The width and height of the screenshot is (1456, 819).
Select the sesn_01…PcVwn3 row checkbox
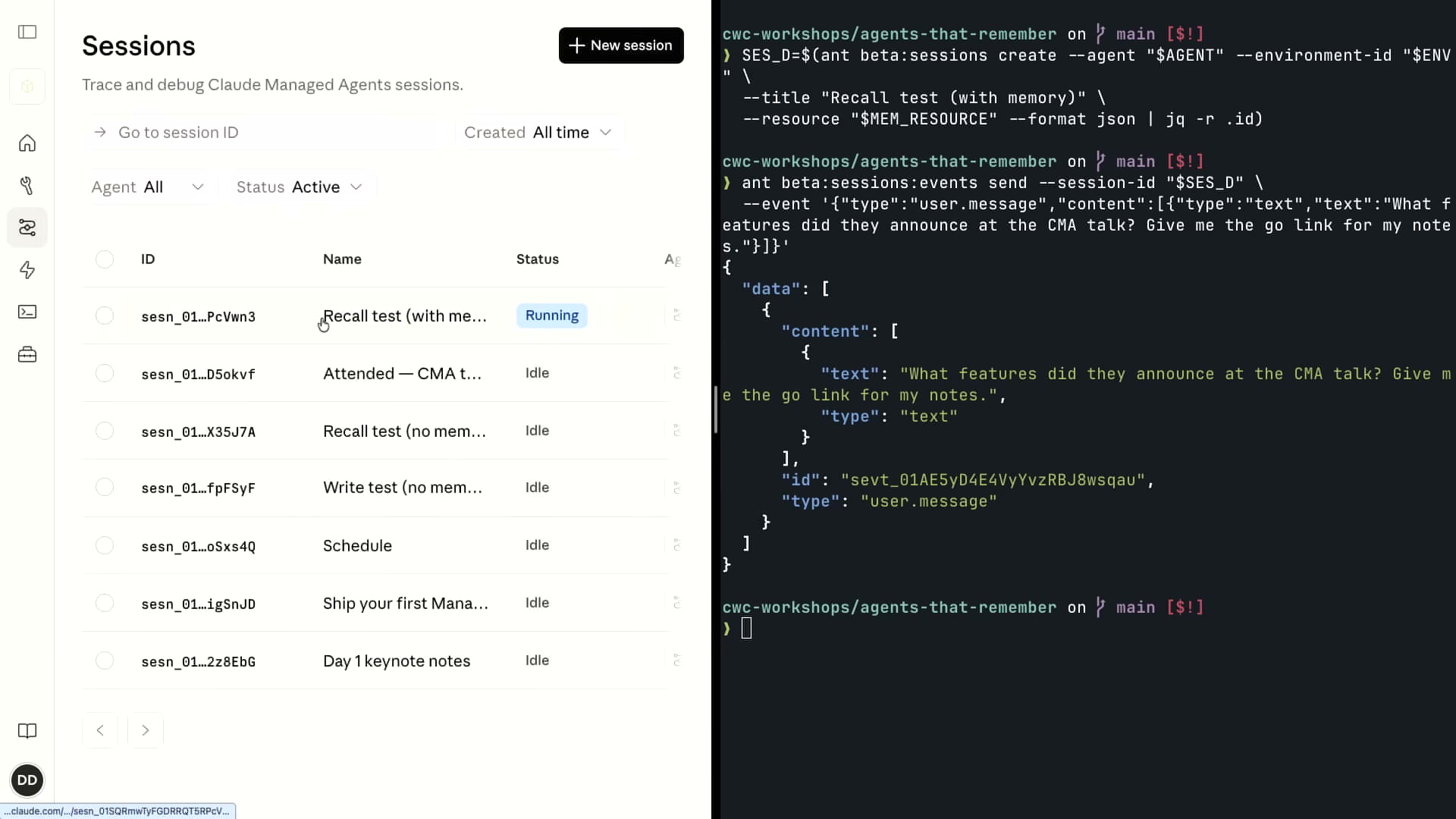[105, 315]
